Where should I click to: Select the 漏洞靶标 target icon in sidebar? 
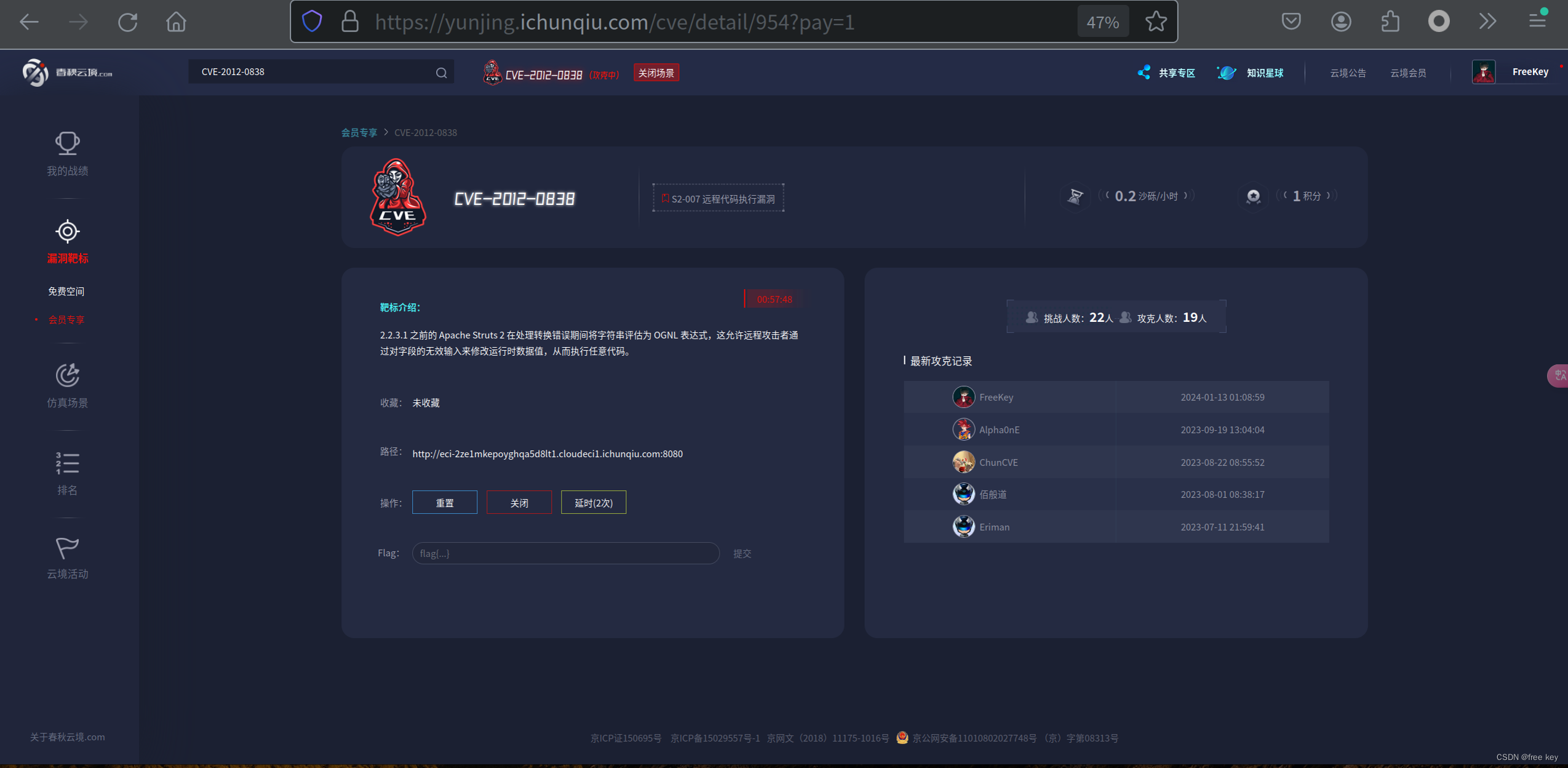pos(67,231)
